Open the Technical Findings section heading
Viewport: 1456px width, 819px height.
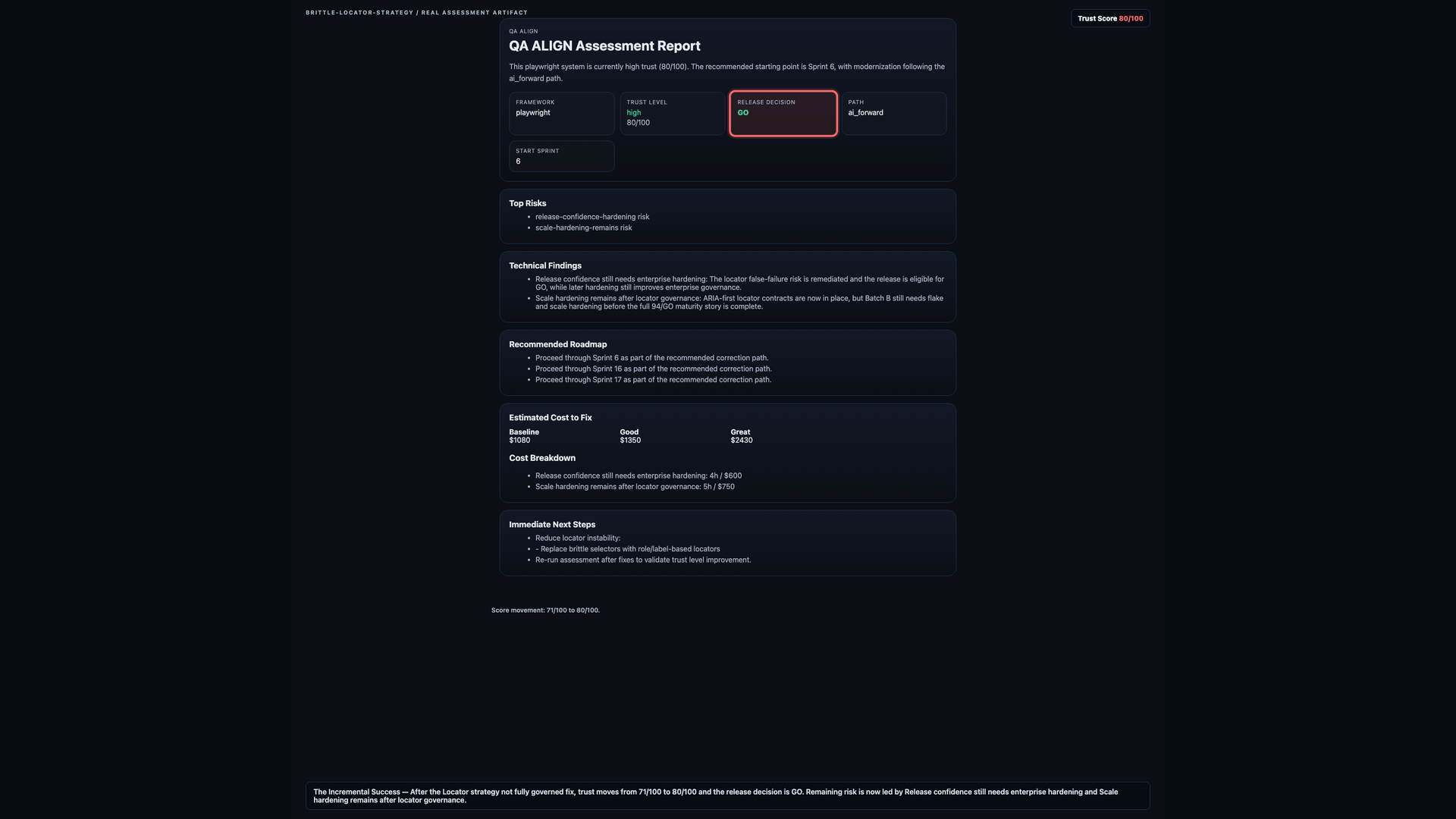coord(545,265)
